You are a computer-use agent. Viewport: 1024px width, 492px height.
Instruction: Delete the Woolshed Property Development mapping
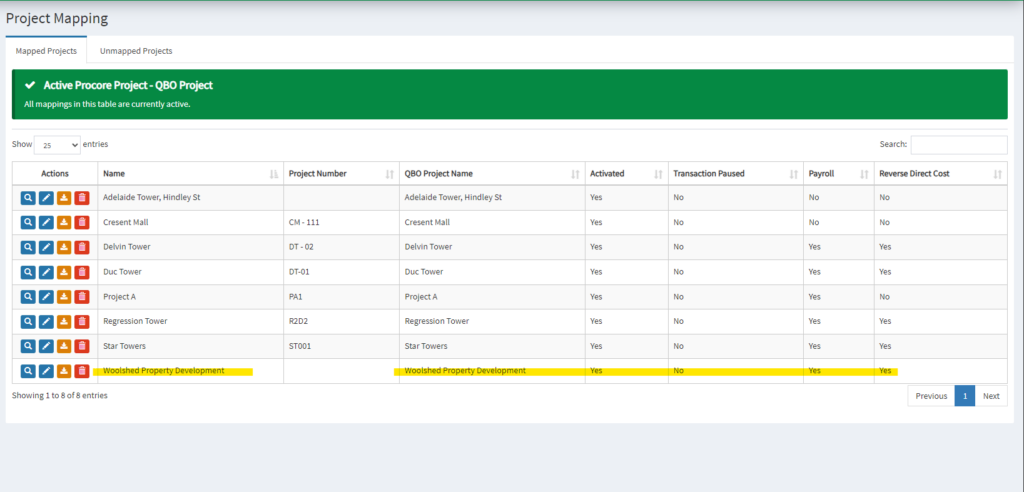pyautogui.click(x=82, y=371)
